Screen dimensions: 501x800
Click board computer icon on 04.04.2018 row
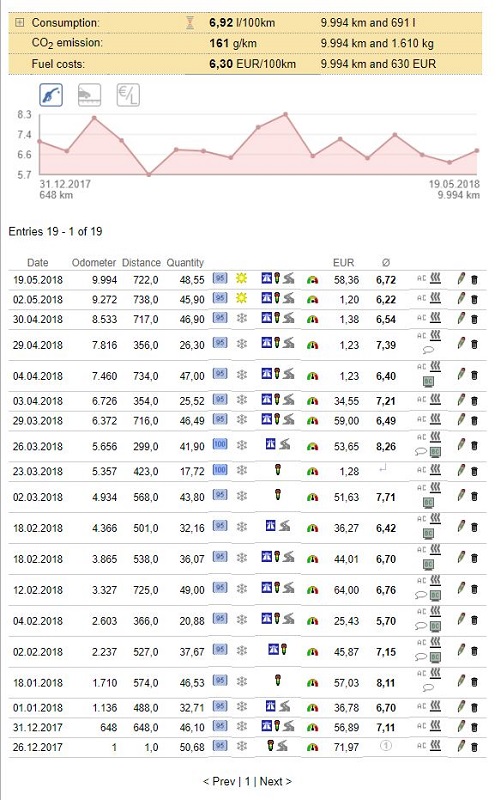(429, 381)
